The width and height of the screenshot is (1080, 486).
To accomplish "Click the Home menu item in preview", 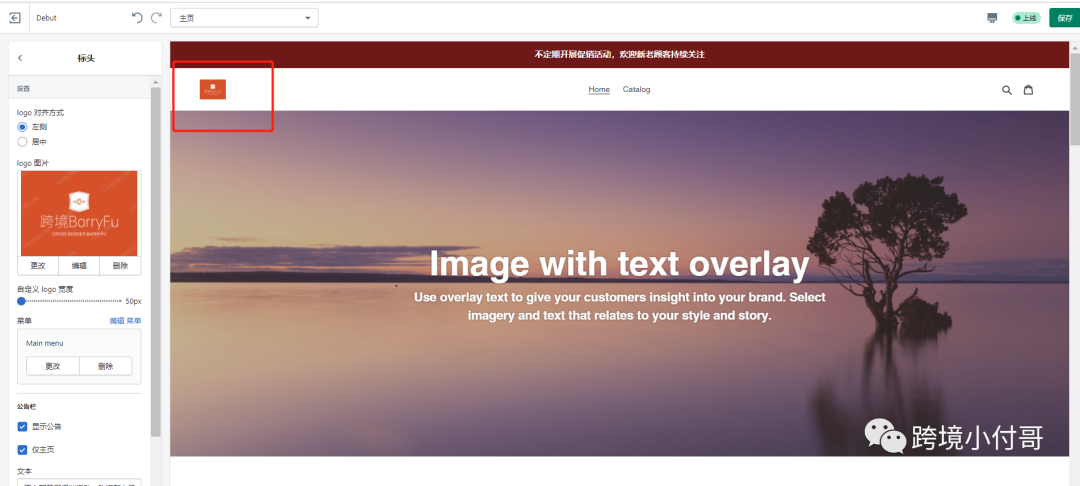I will [599, 89].
